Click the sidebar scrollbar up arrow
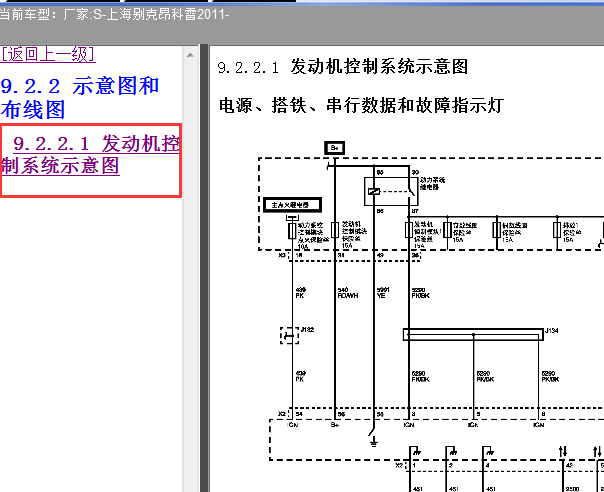This screenshot has height=492, width=604. click(190, 55)
